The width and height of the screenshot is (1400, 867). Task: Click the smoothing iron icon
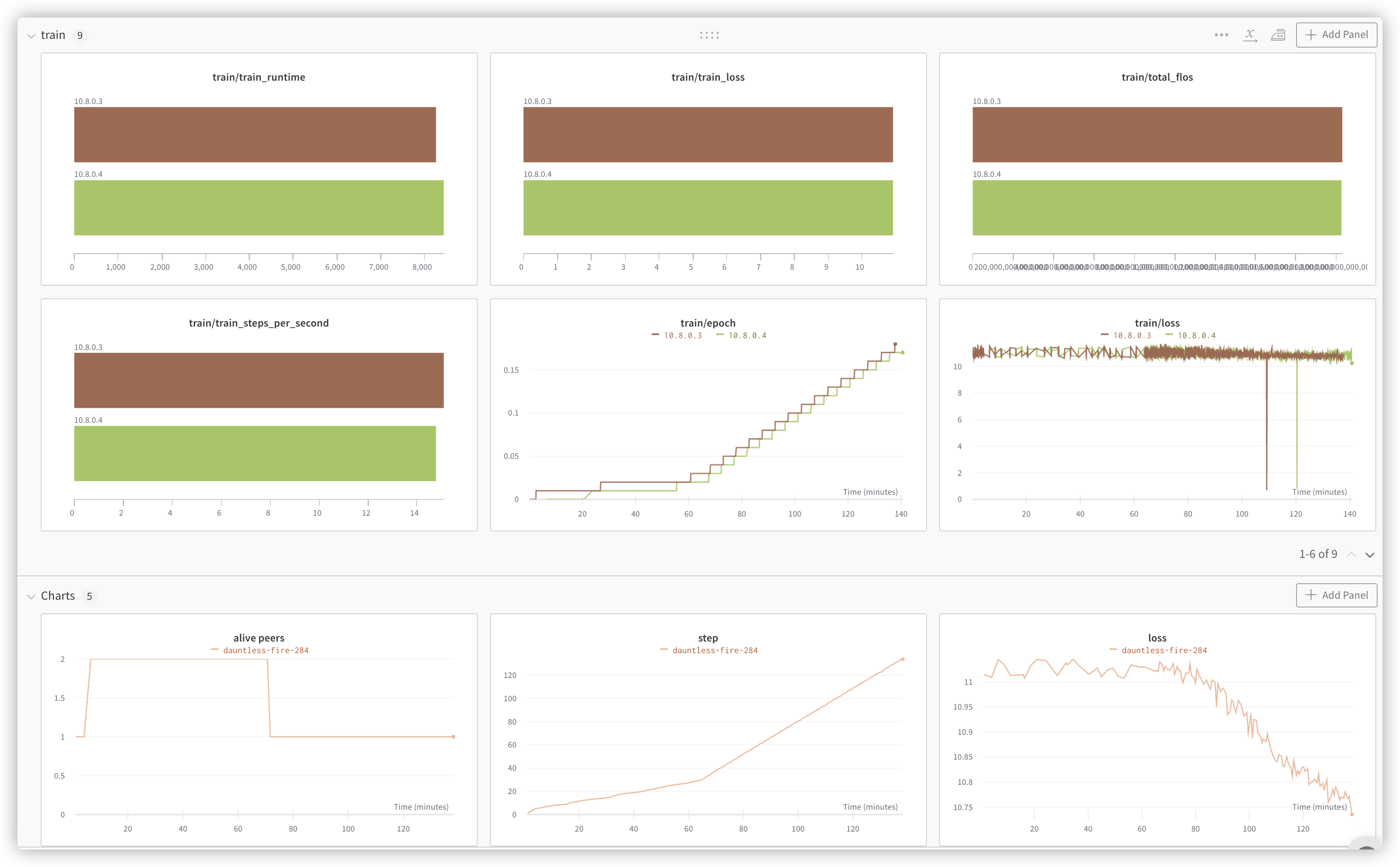click(x=1278, y=35)
